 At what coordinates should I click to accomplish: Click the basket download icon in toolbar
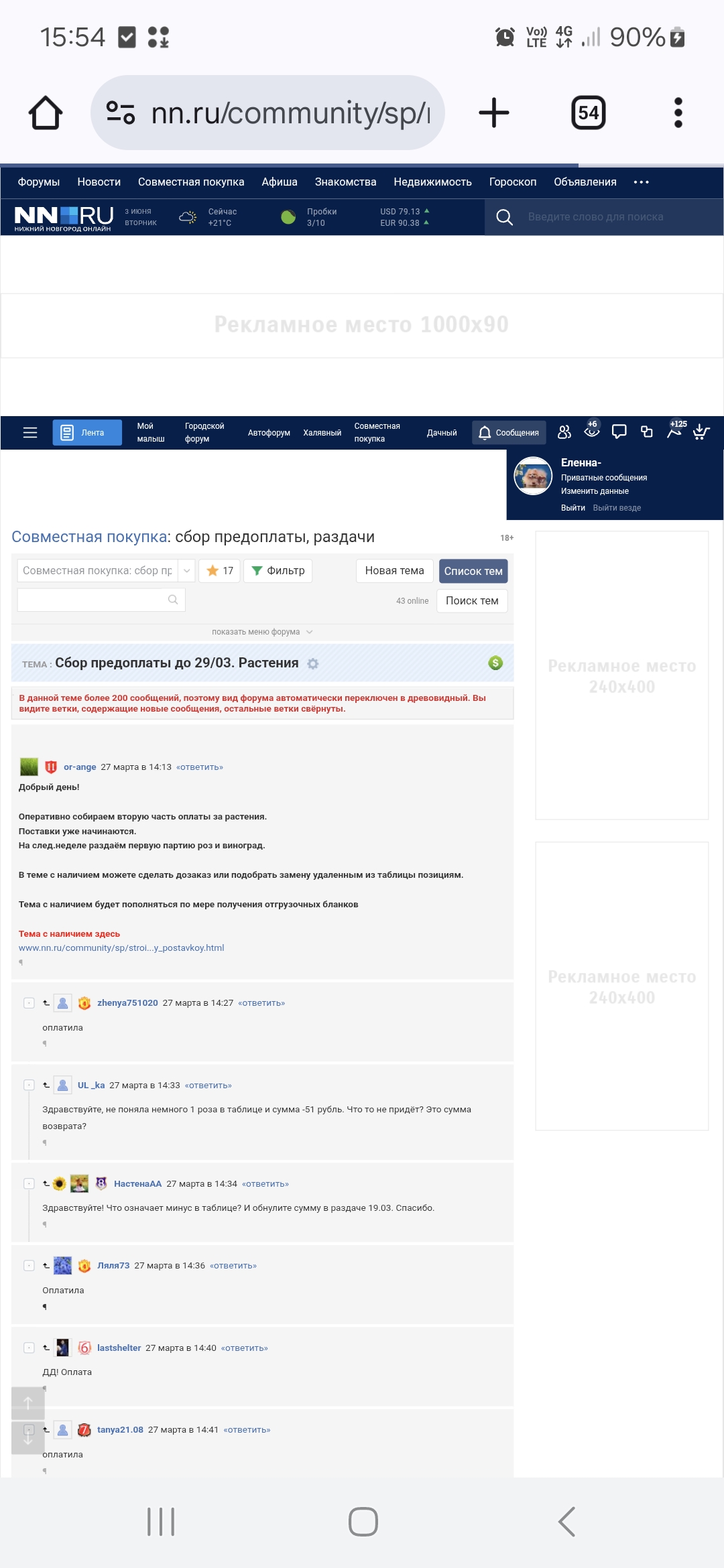click(x=701, y=432)
